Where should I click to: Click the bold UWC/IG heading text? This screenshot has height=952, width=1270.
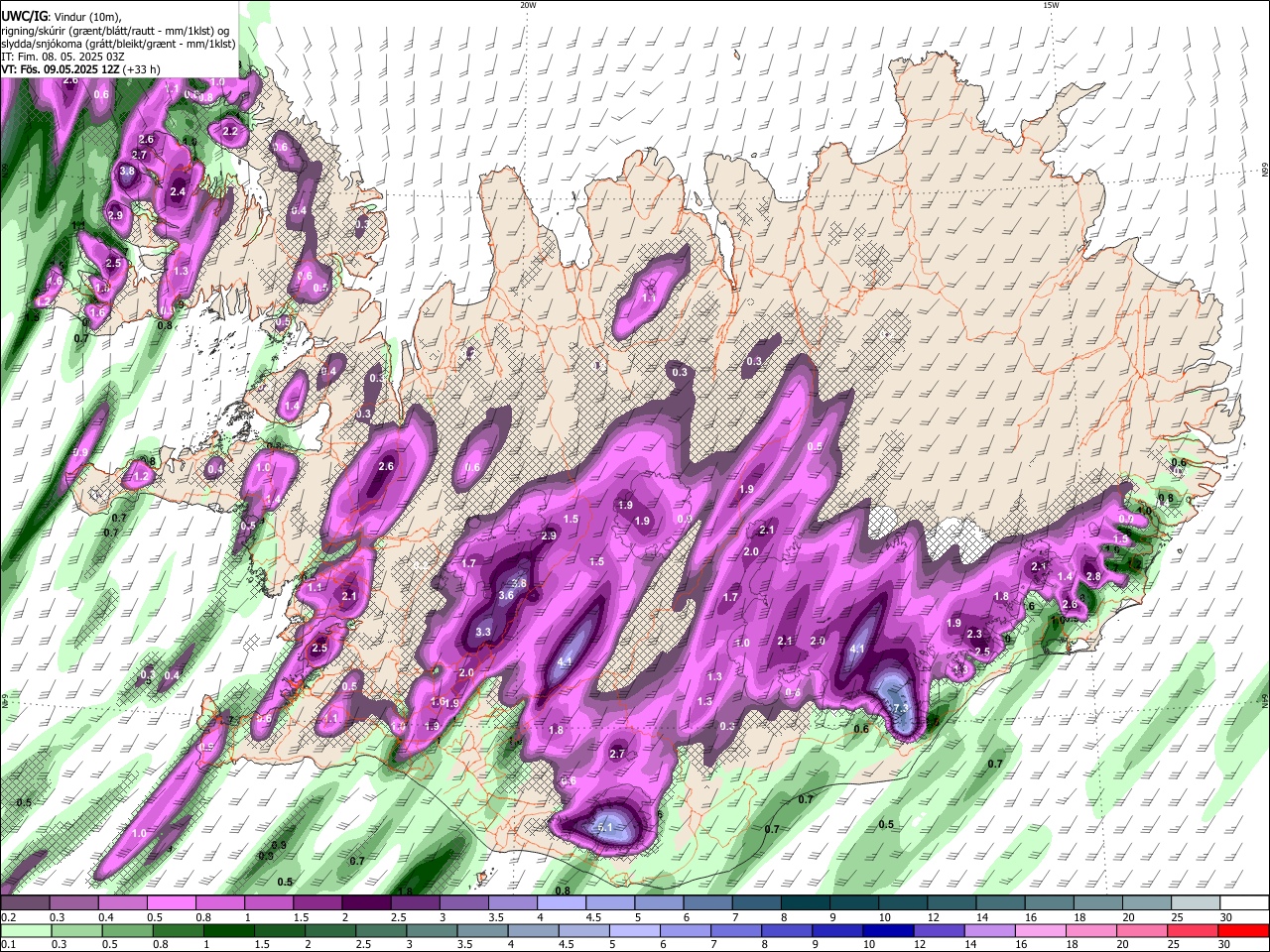[x=22, y=17]
